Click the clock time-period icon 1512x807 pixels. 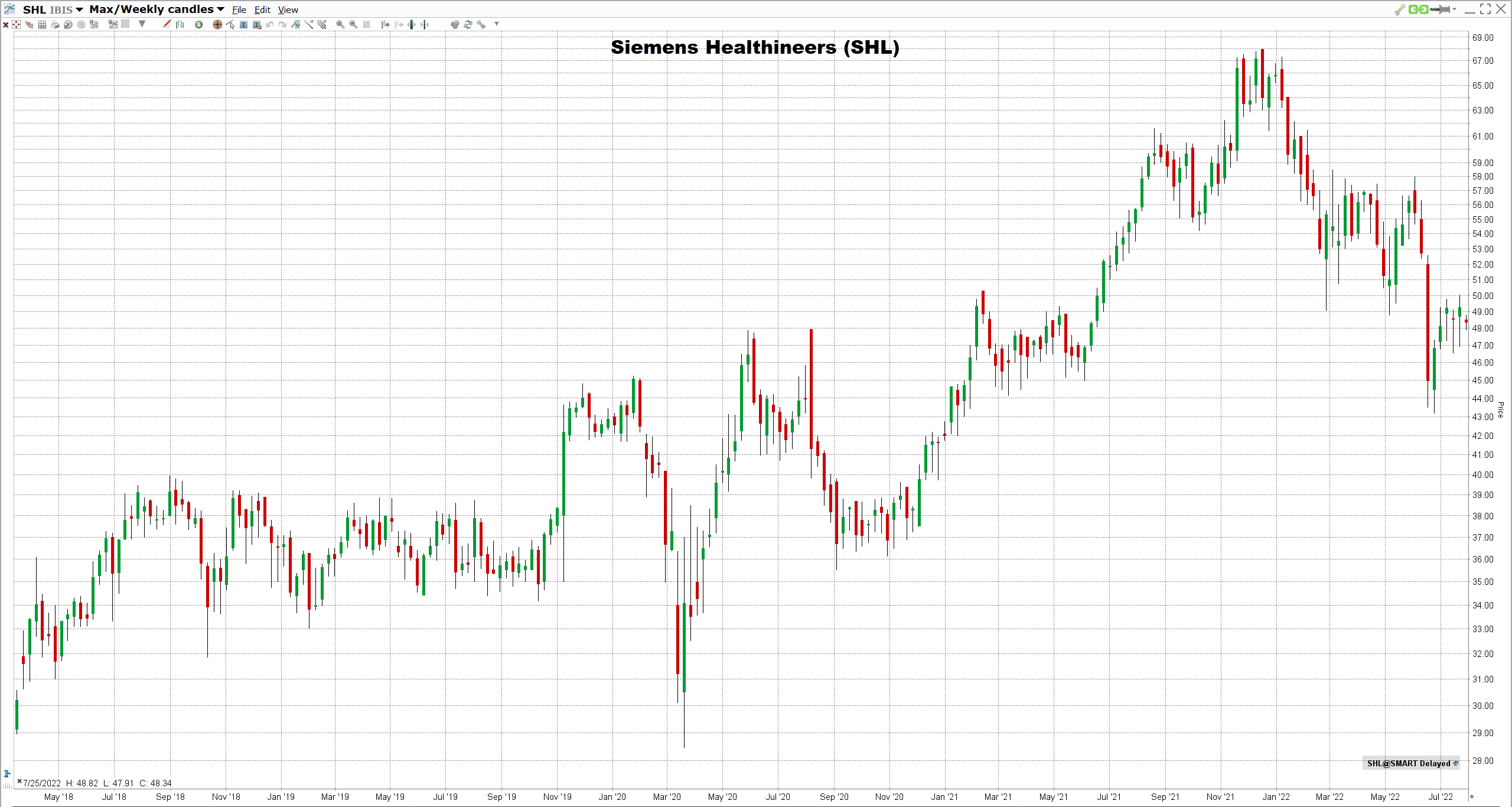68,25
